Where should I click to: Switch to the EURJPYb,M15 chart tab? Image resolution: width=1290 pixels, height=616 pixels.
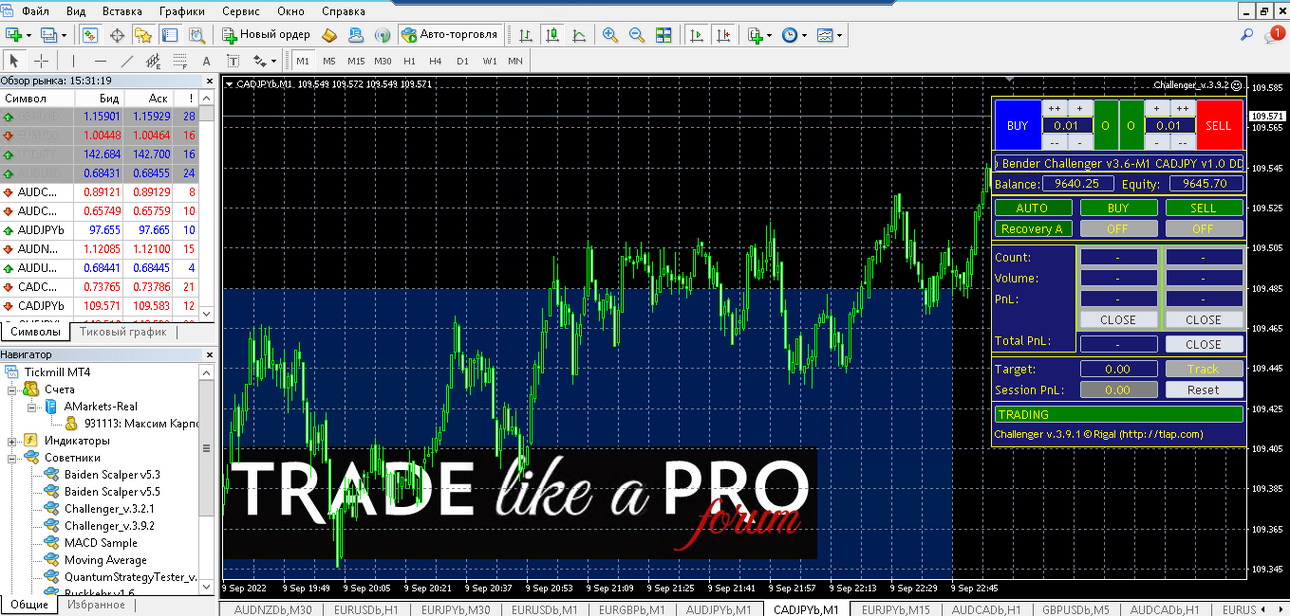point(896,608)
